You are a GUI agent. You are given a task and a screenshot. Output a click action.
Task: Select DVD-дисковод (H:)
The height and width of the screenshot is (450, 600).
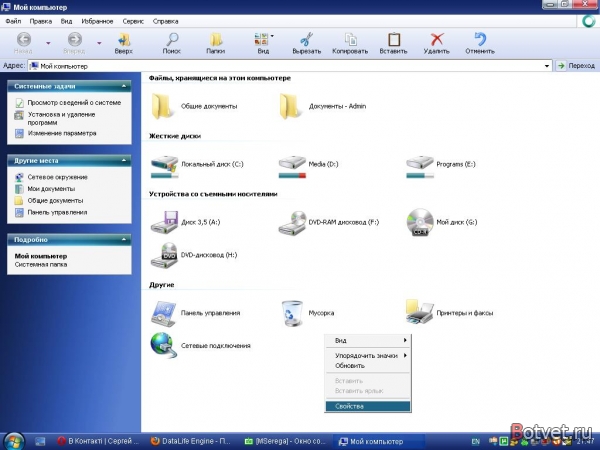[x=194, y=255]
